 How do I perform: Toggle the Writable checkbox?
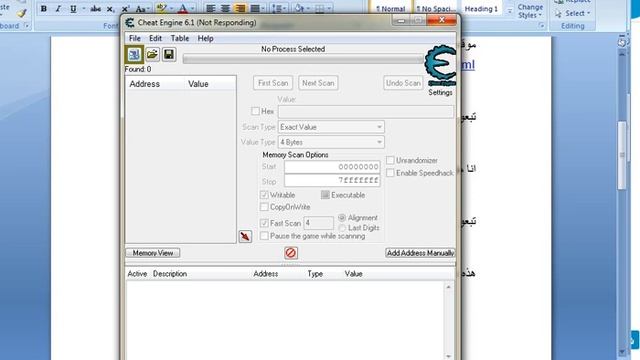pyautogui.click(x=264, y=195)
